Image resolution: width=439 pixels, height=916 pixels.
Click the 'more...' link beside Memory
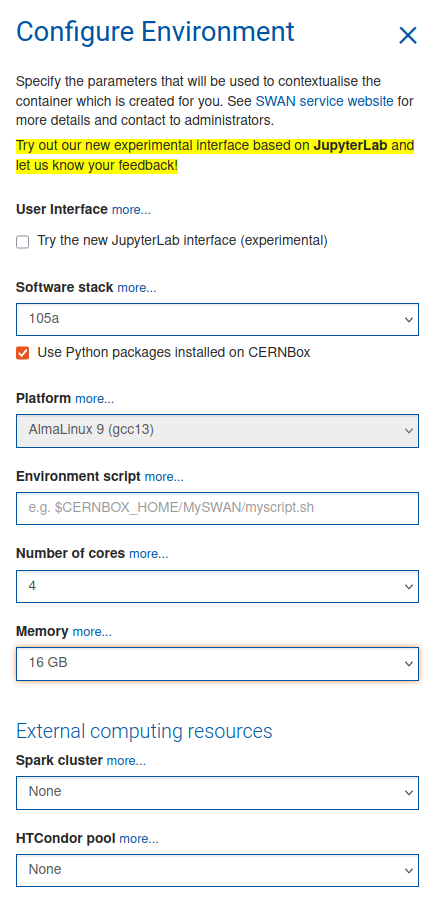(x=92, y=632)
